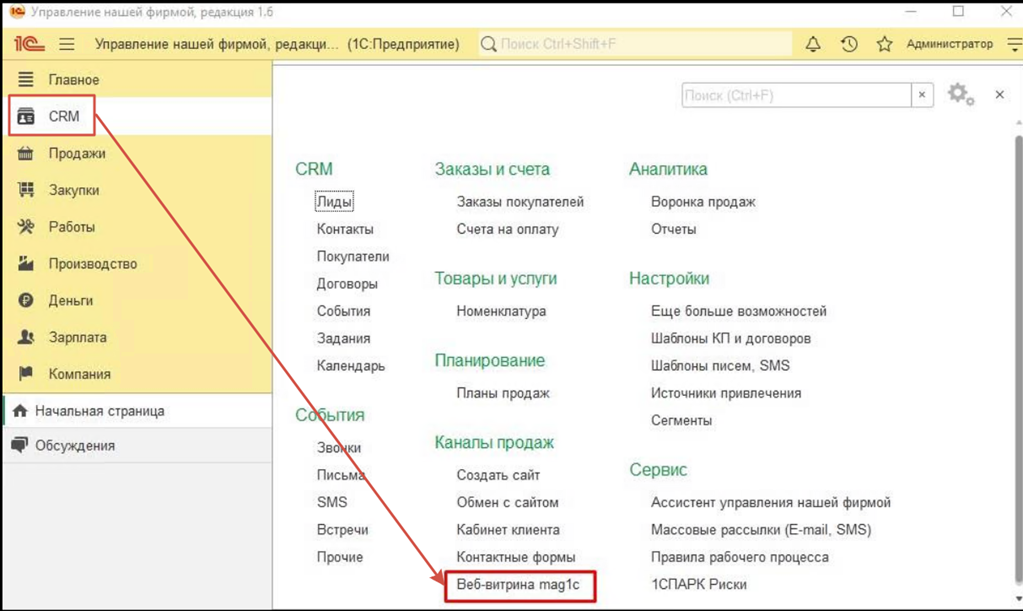
Task: Open the Работы section
Action: coord(137,227)
